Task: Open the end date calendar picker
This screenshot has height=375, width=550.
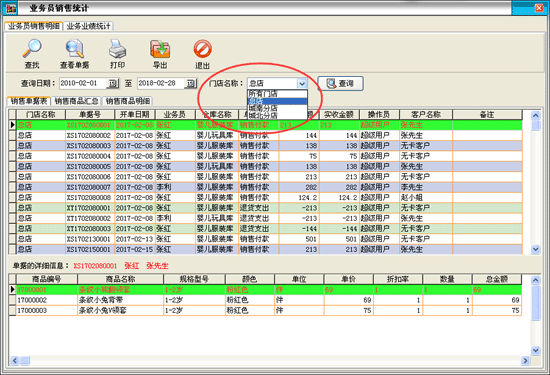Action: (190, 83)
